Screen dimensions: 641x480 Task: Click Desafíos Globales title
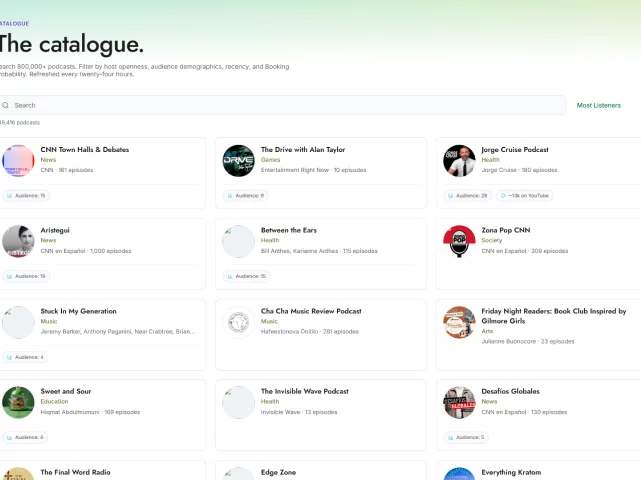(510, 391)
